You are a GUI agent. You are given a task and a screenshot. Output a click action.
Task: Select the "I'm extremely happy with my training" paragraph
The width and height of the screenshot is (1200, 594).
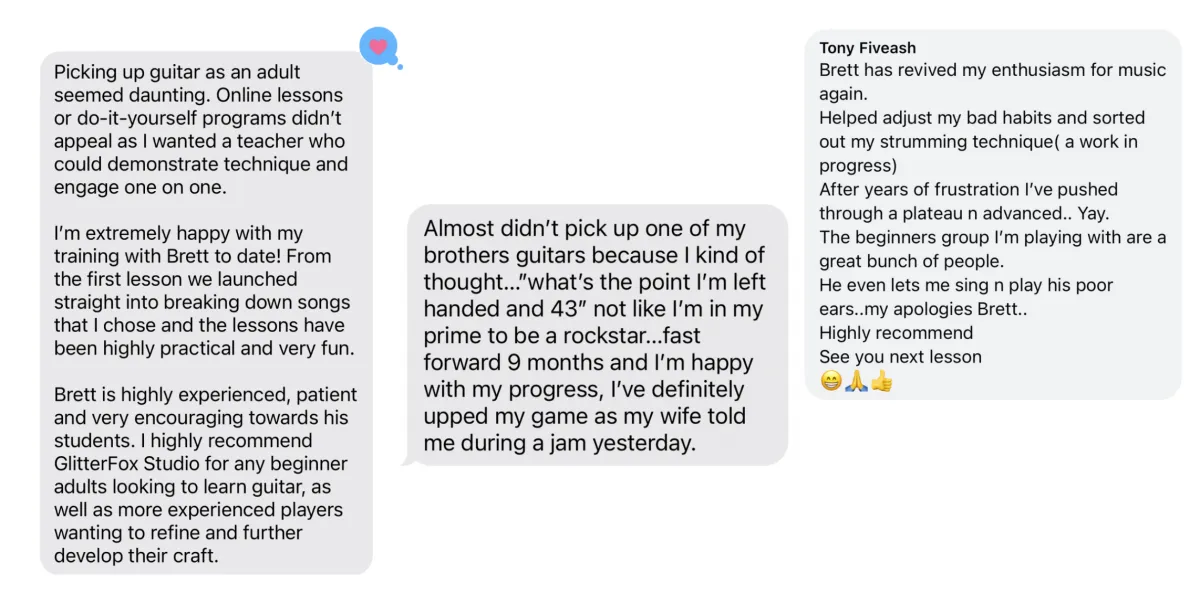tap(200, 291)
